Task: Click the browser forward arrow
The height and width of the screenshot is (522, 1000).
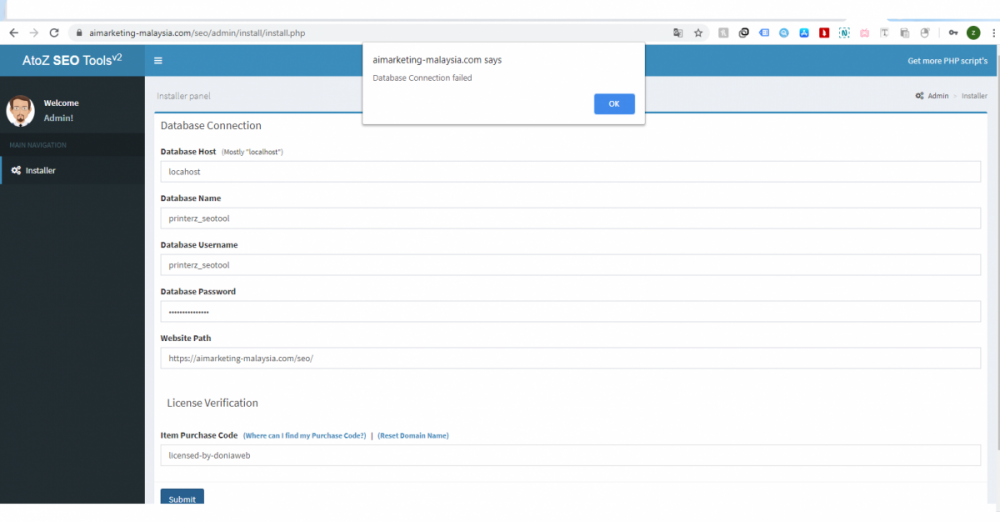Action: click(x=34, y=33)
